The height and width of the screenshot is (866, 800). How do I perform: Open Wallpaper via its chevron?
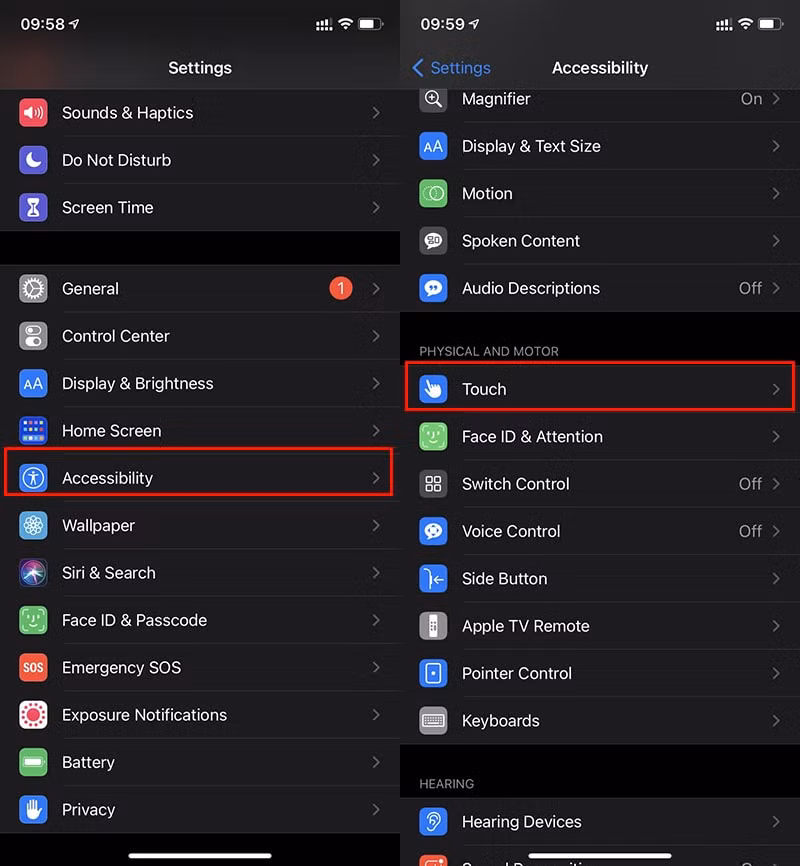[376, 525]
